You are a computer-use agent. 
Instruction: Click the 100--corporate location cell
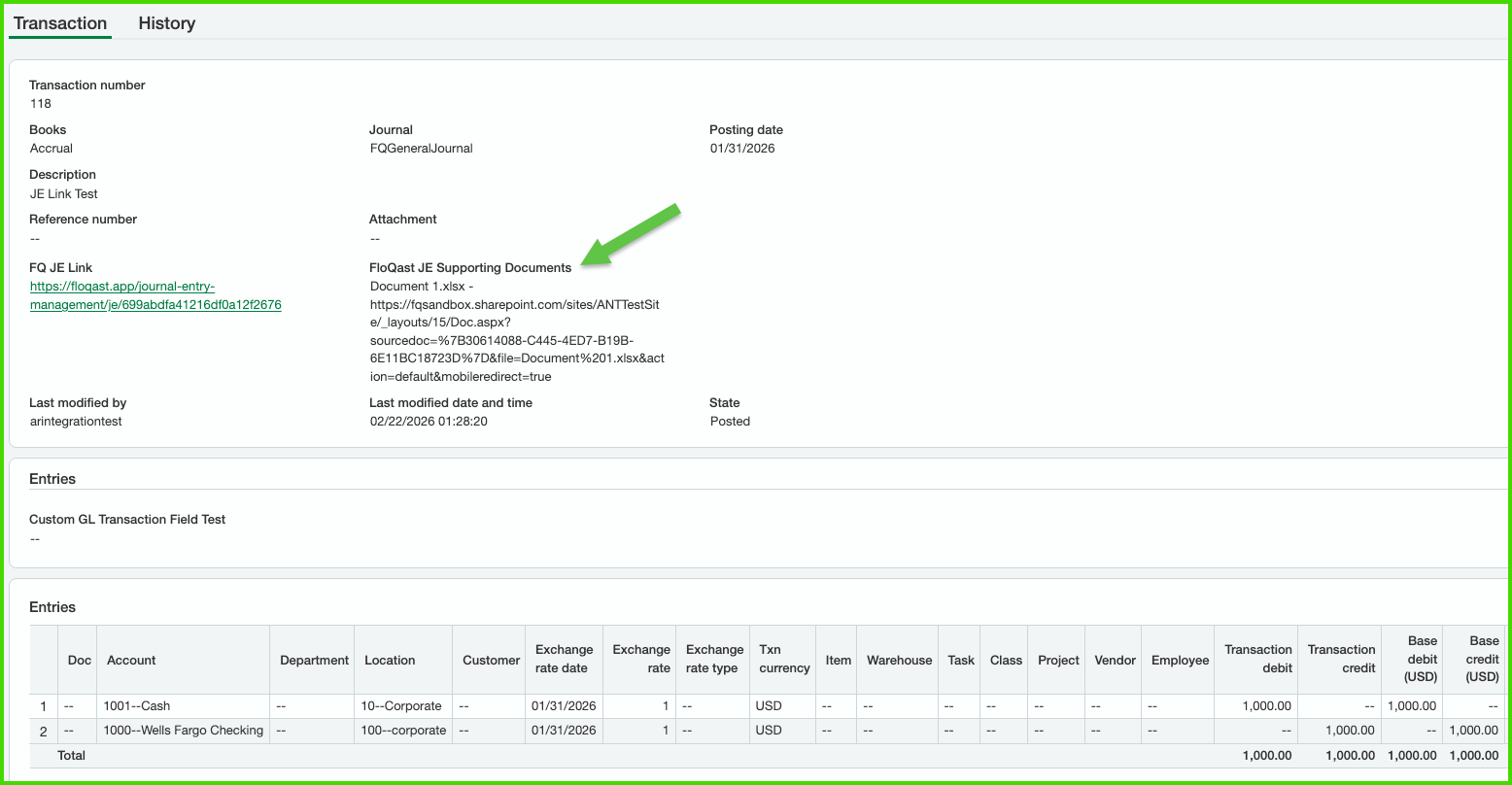click(403, 731)
